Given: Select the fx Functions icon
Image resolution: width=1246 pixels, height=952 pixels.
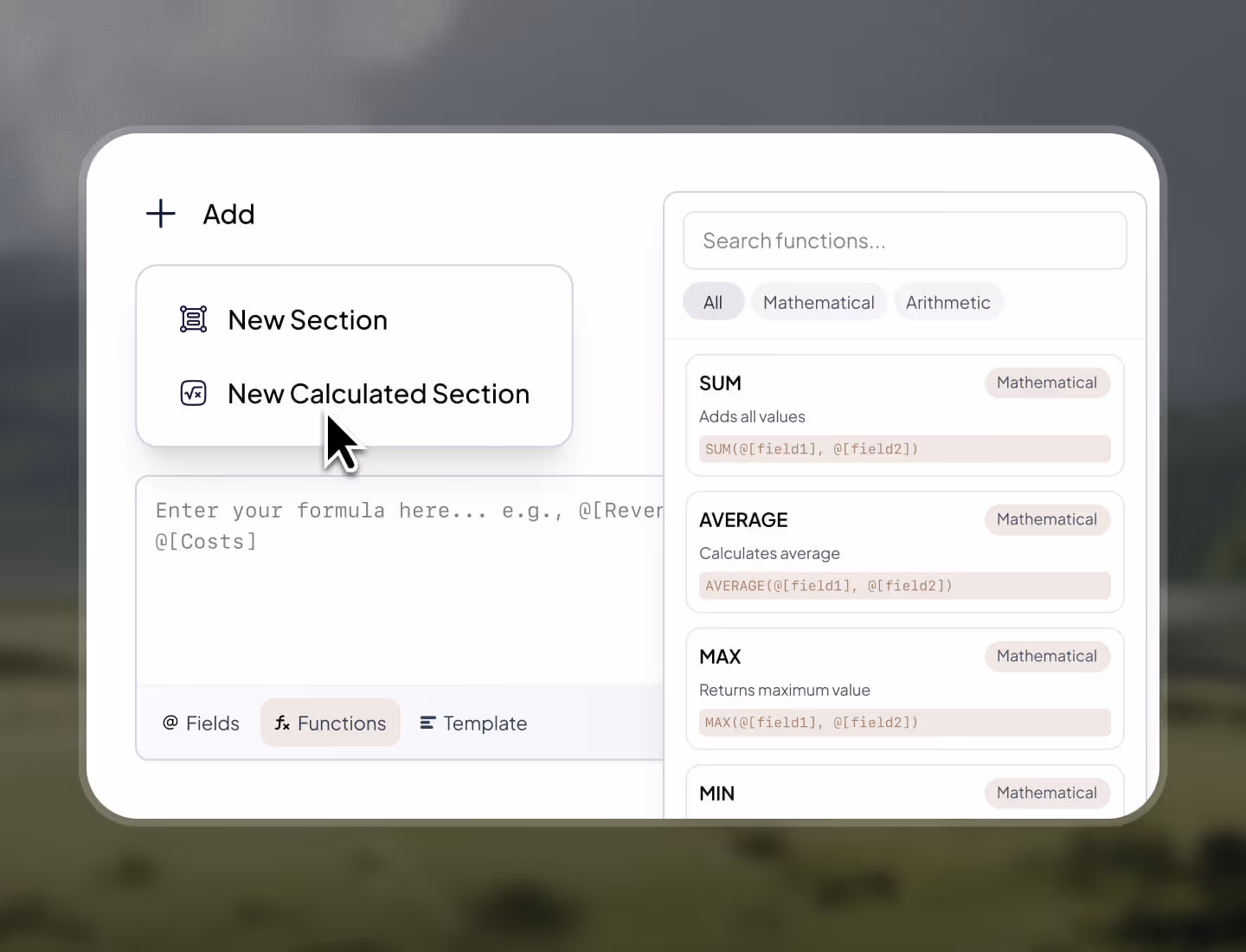Looking at the screenshot, I should [282, 723].
